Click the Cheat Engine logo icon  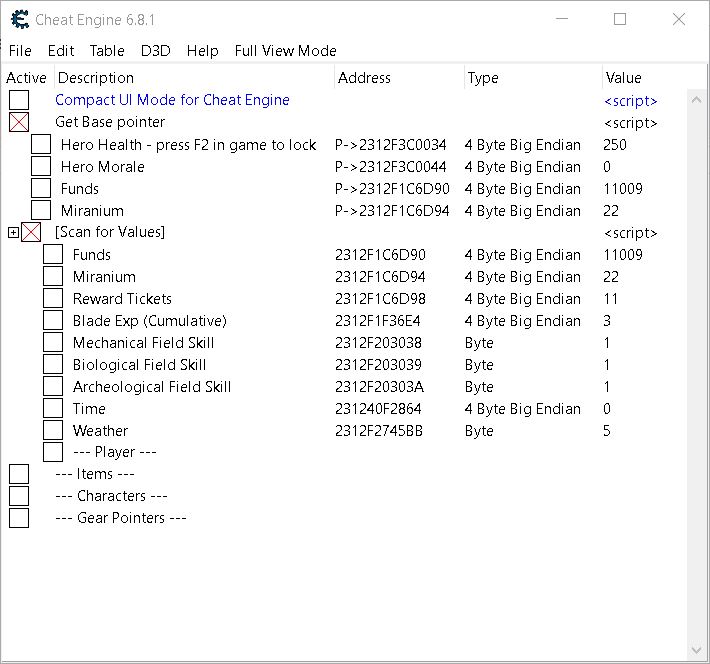pyautogui.click(x=20, y=19)
